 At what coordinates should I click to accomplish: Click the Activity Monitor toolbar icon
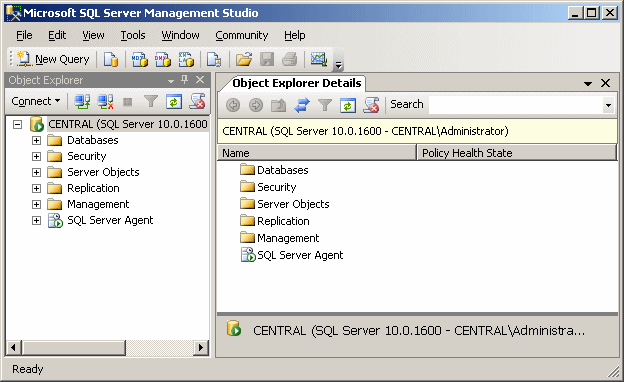pyautogui.click(x=318, y=59)
